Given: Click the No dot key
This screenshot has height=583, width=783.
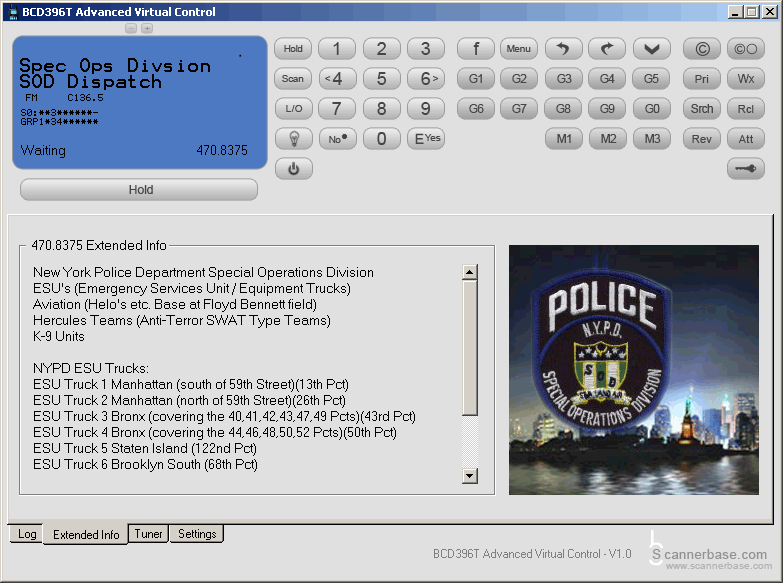Looking at the screenshot, I should [x=338, y=138].
